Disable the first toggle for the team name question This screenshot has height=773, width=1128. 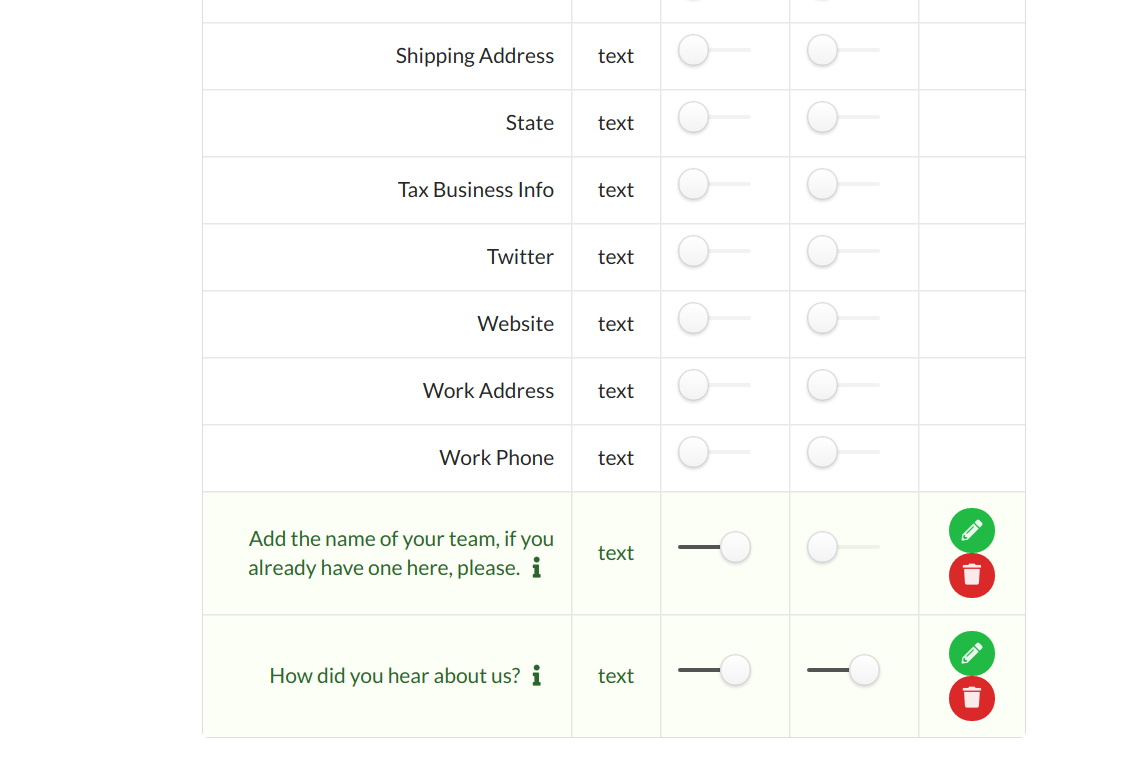714,547
